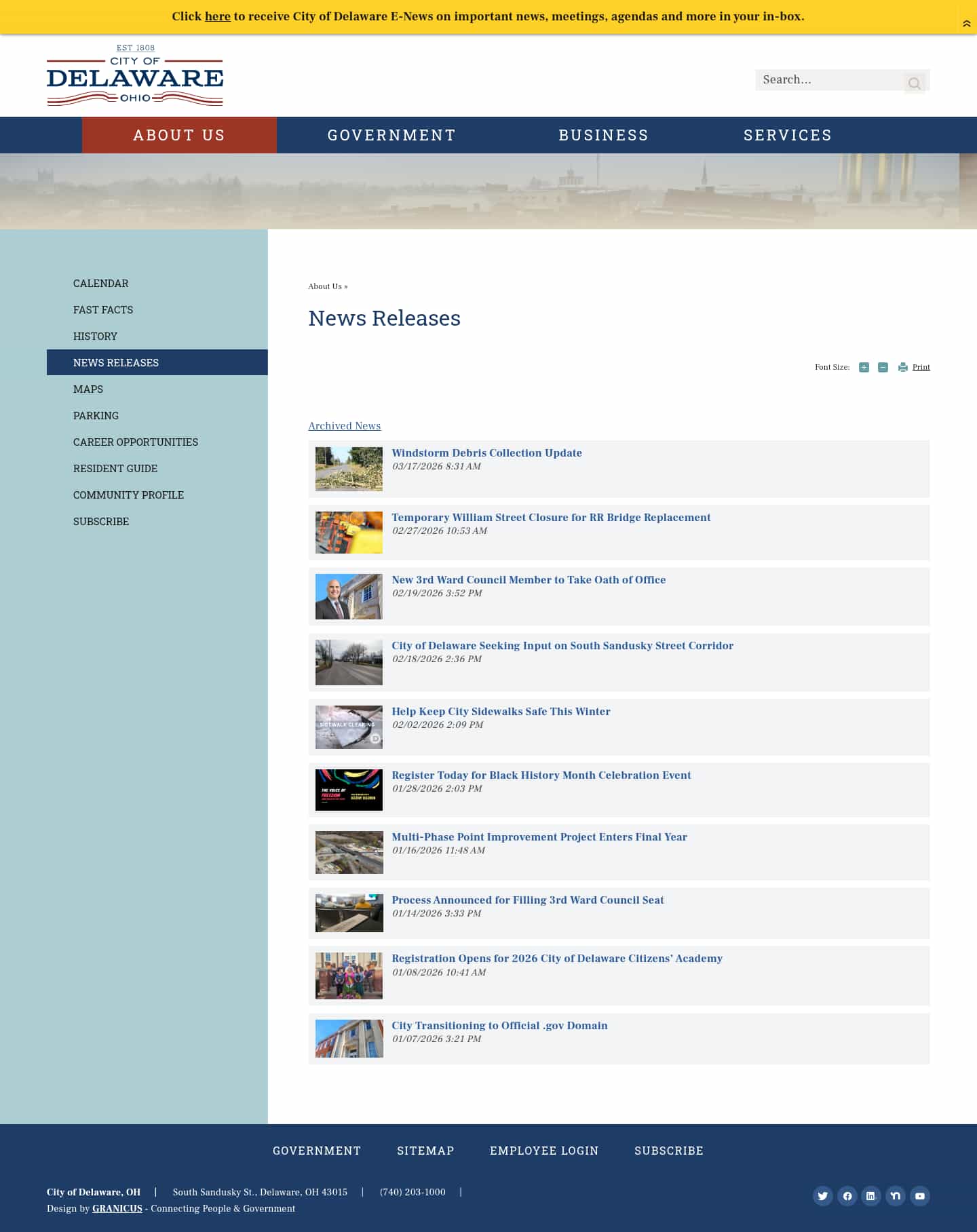Viewport: 977px width, 1232px height.
Task: Open Multi-Phase Point Improvement Project article
Action: 539,836
